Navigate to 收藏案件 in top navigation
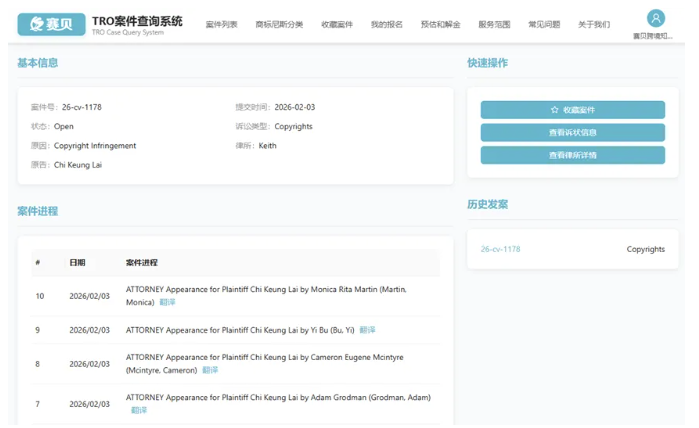This screenshot has height=428, width=699. 337,24
